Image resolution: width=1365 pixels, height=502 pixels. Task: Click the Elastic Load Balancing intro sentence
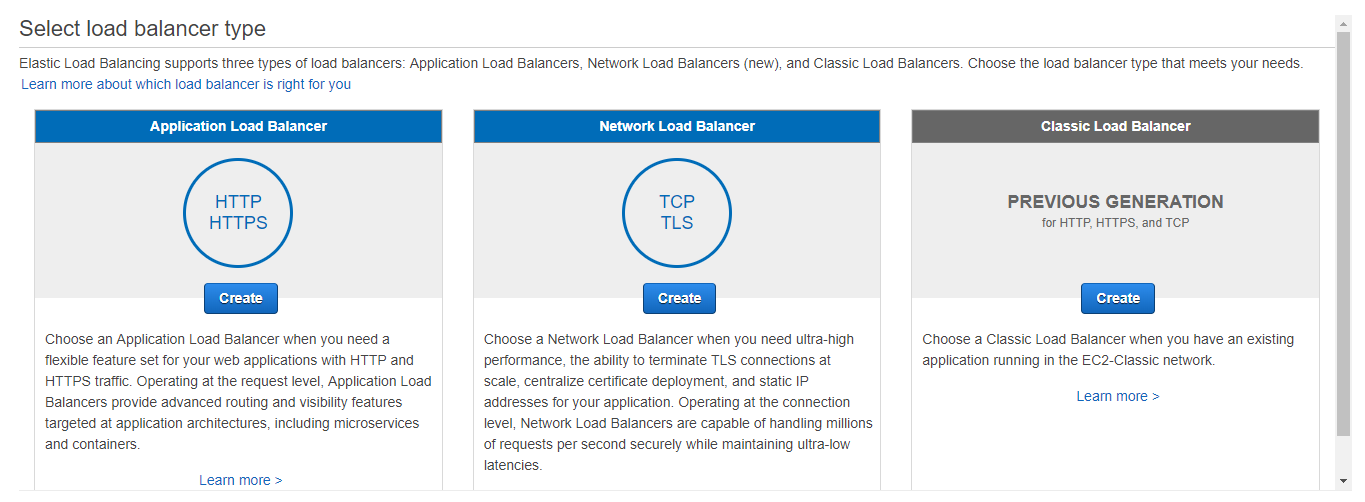(x=661, y=63)
